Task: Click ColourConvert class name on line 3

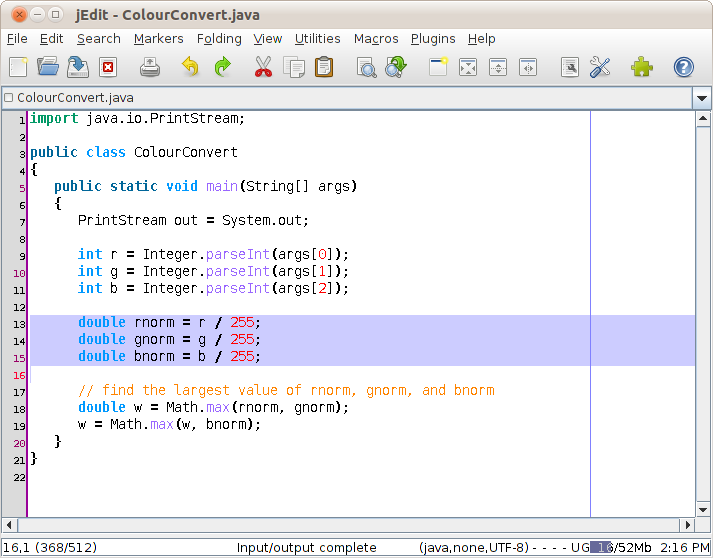Action: (x=186, y=152)
